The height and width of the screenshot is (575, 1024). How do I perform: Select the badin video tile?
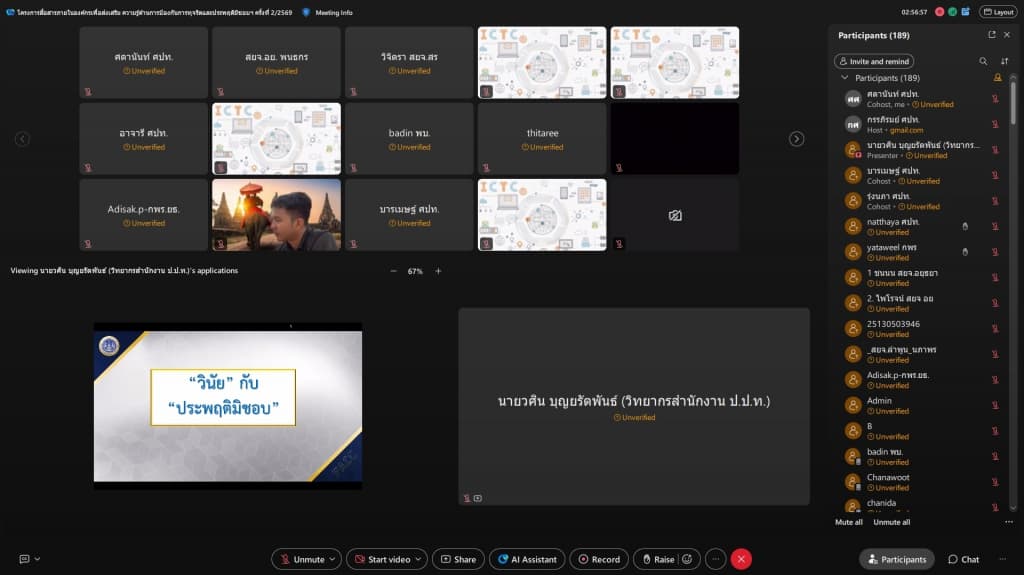409,139
